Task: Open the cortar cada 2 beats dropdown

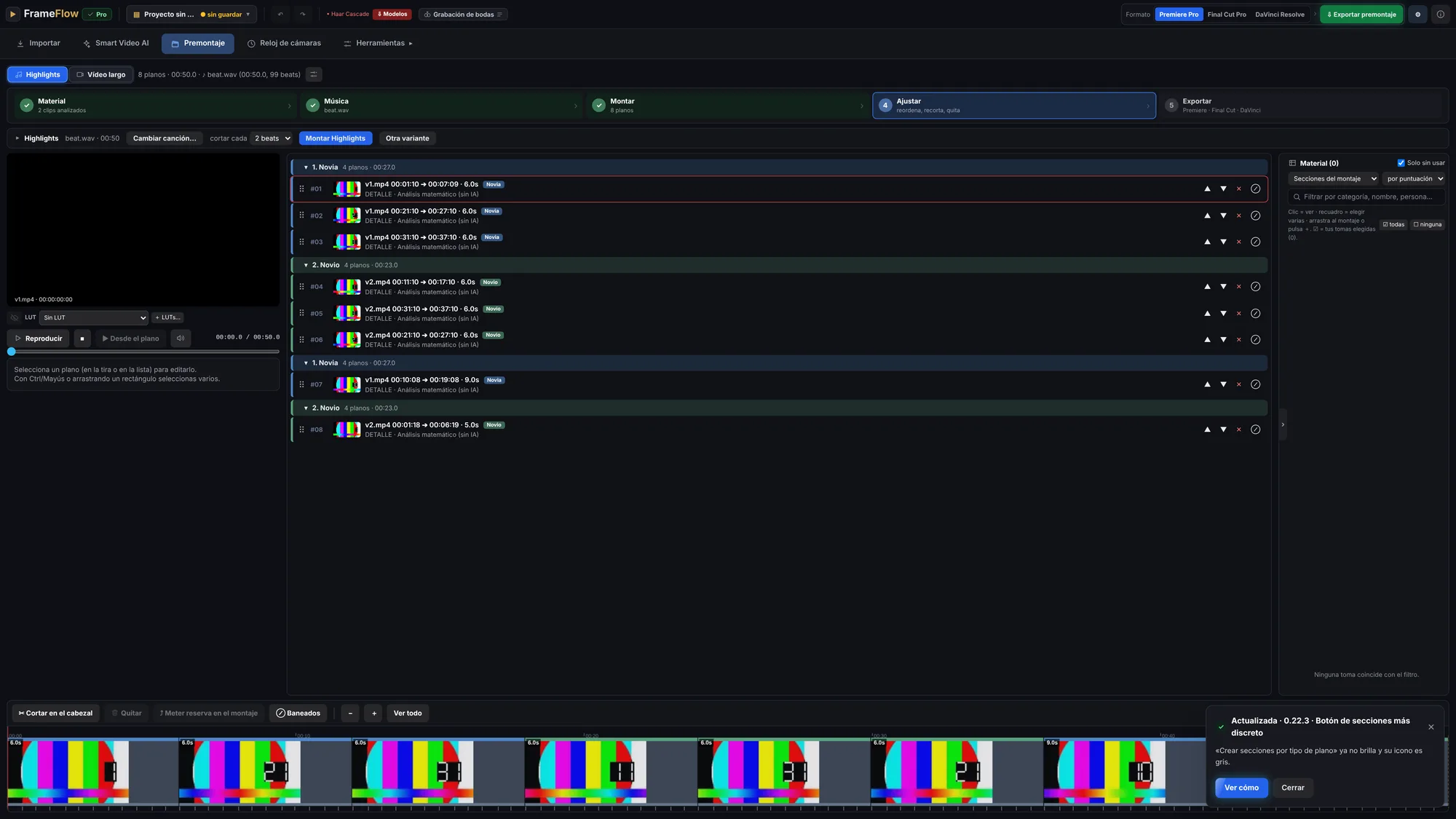Action: point(272,138)
